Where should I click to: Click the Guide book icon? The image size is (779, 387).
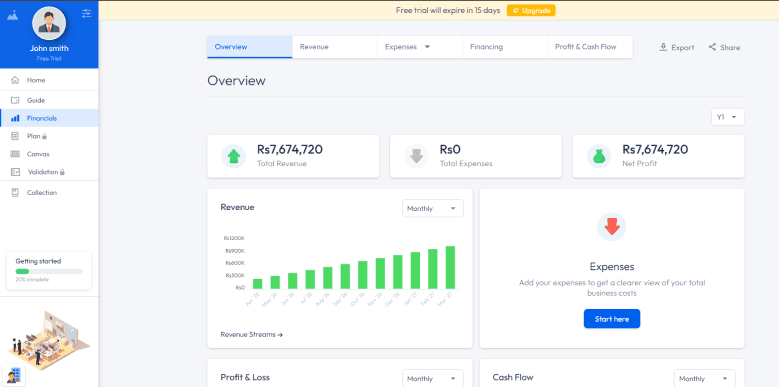15,100
